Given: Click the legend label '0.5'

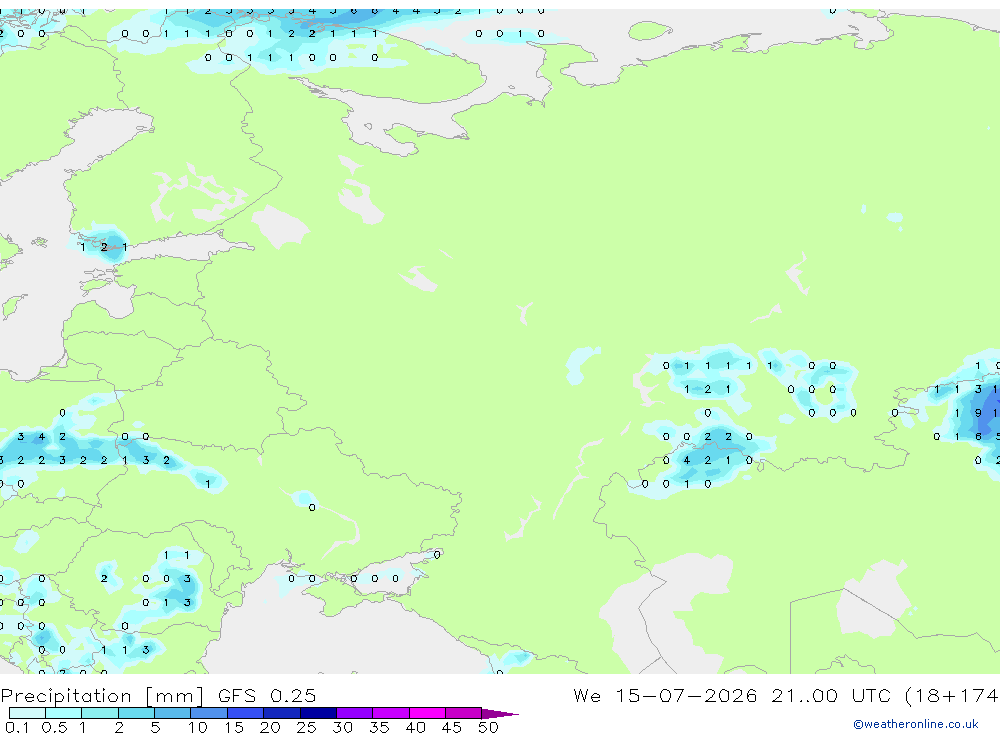Looking at the screenshot, I should pos(54,727).
